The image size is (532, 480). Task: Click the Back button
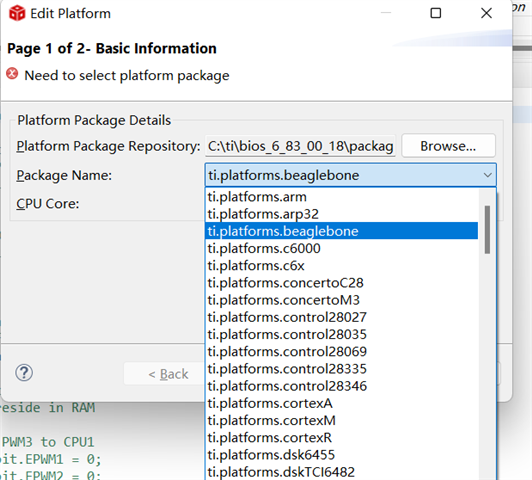pos(168,374)
